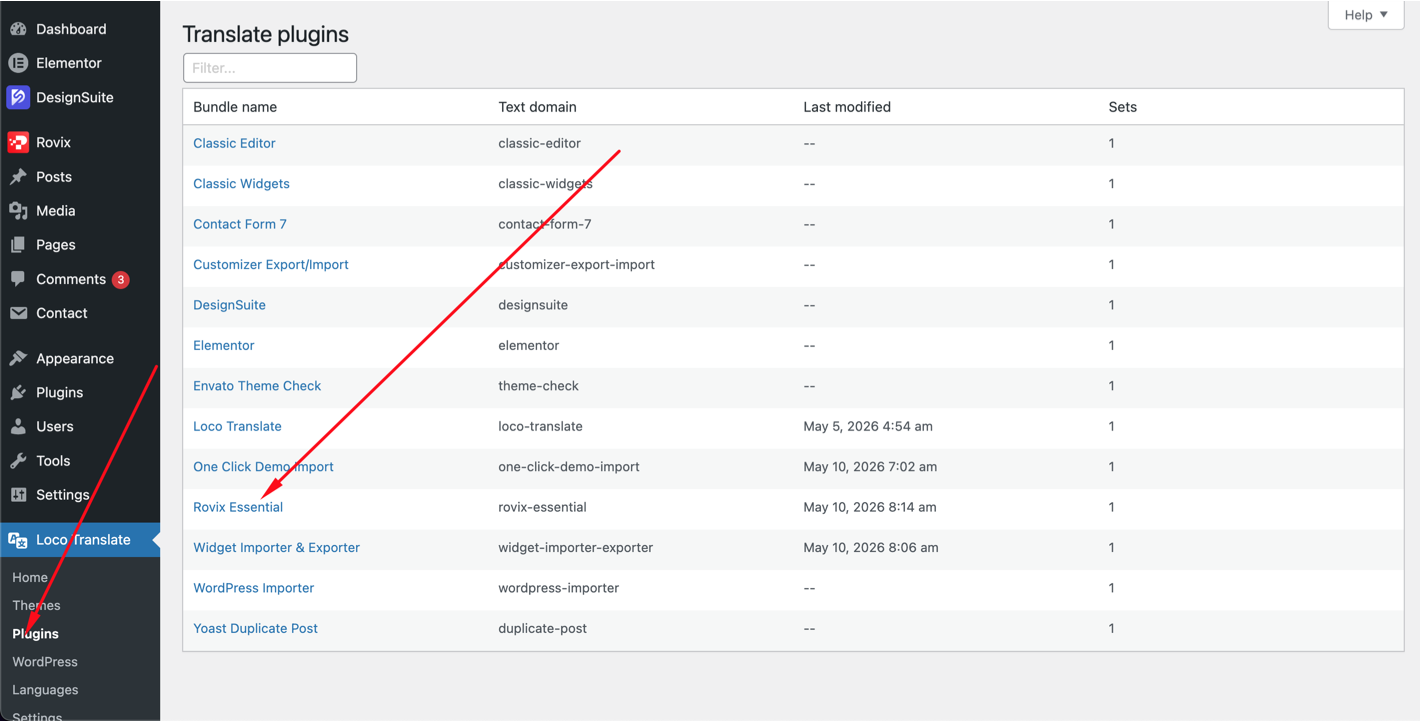The width and height of the screenshot is (1420, 721).
Task: Open the Users menu item
Action: 55,427
